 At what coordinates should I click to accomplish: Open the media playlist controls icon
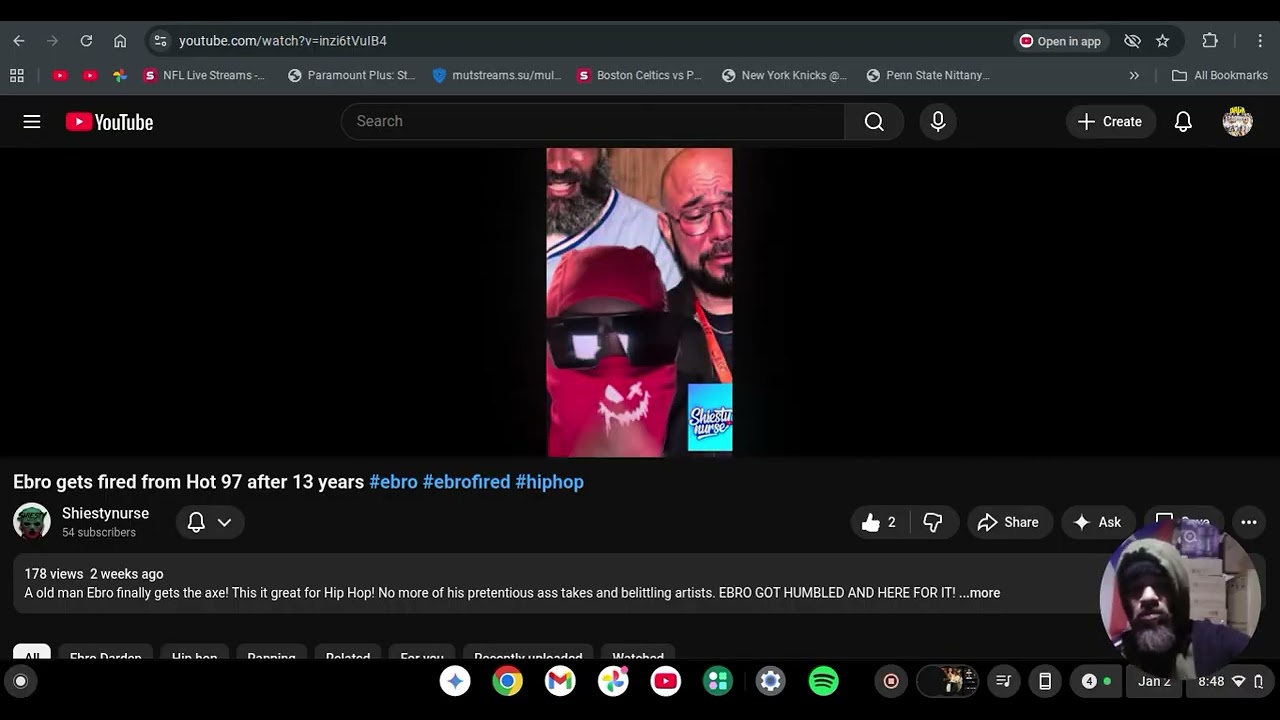1004,681
